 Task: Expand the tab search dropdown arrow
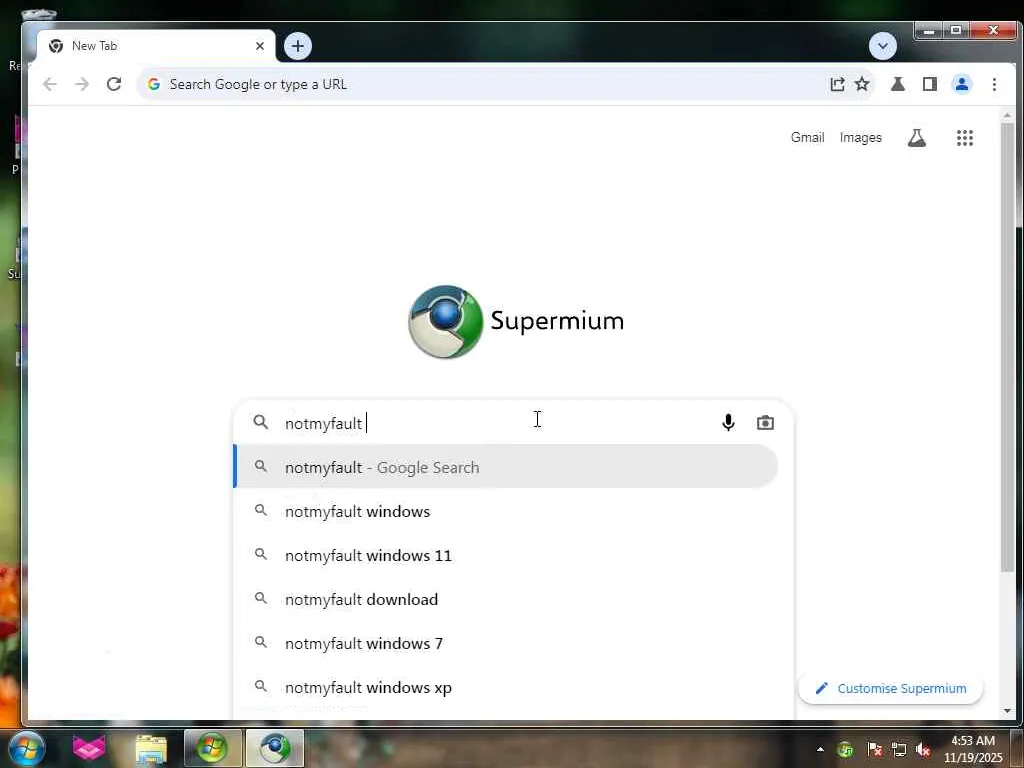click(883, 46)
